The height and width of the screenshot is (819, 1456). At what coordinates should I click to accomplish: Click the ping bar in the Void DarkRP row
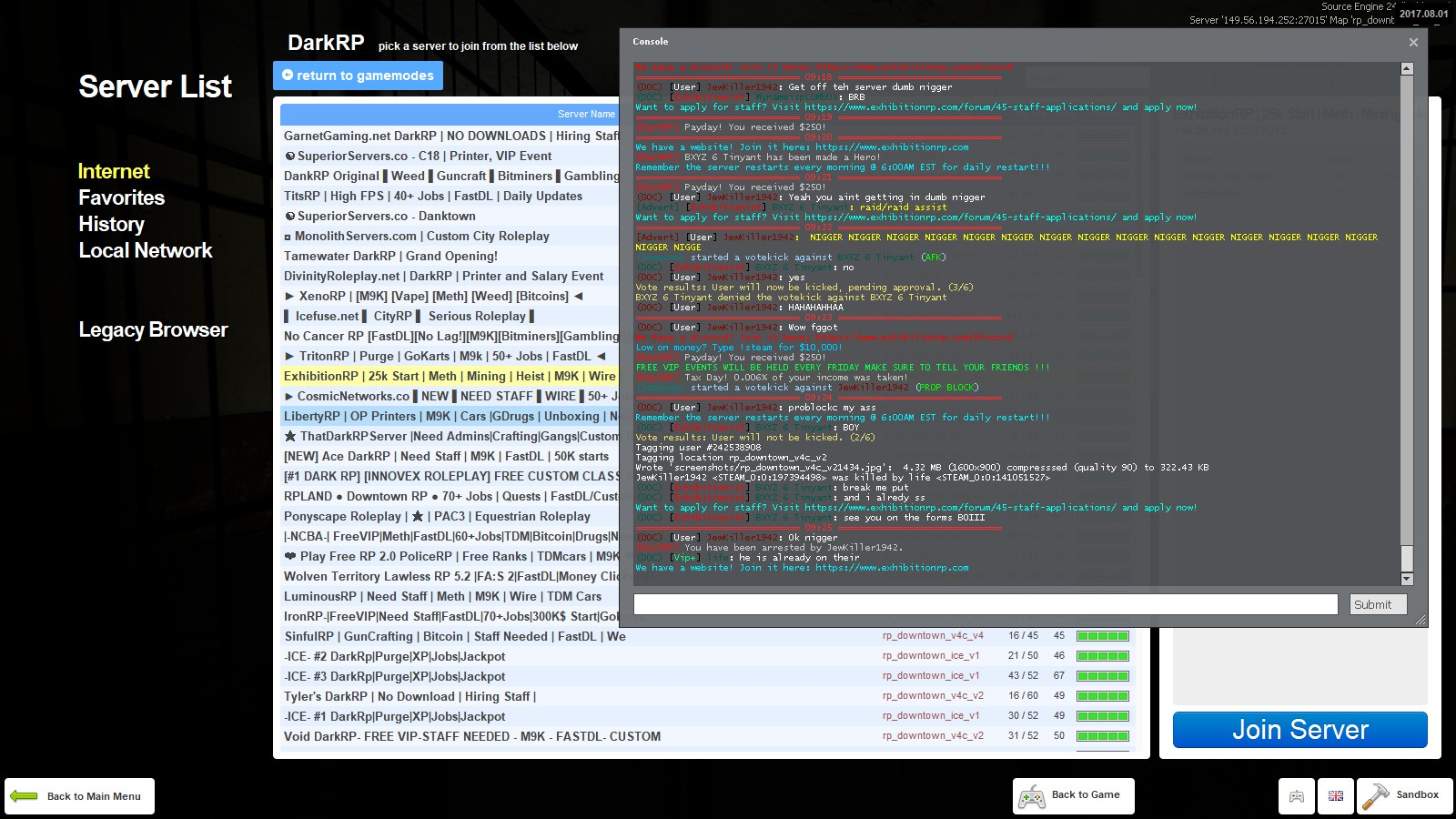click(1103, 736)
